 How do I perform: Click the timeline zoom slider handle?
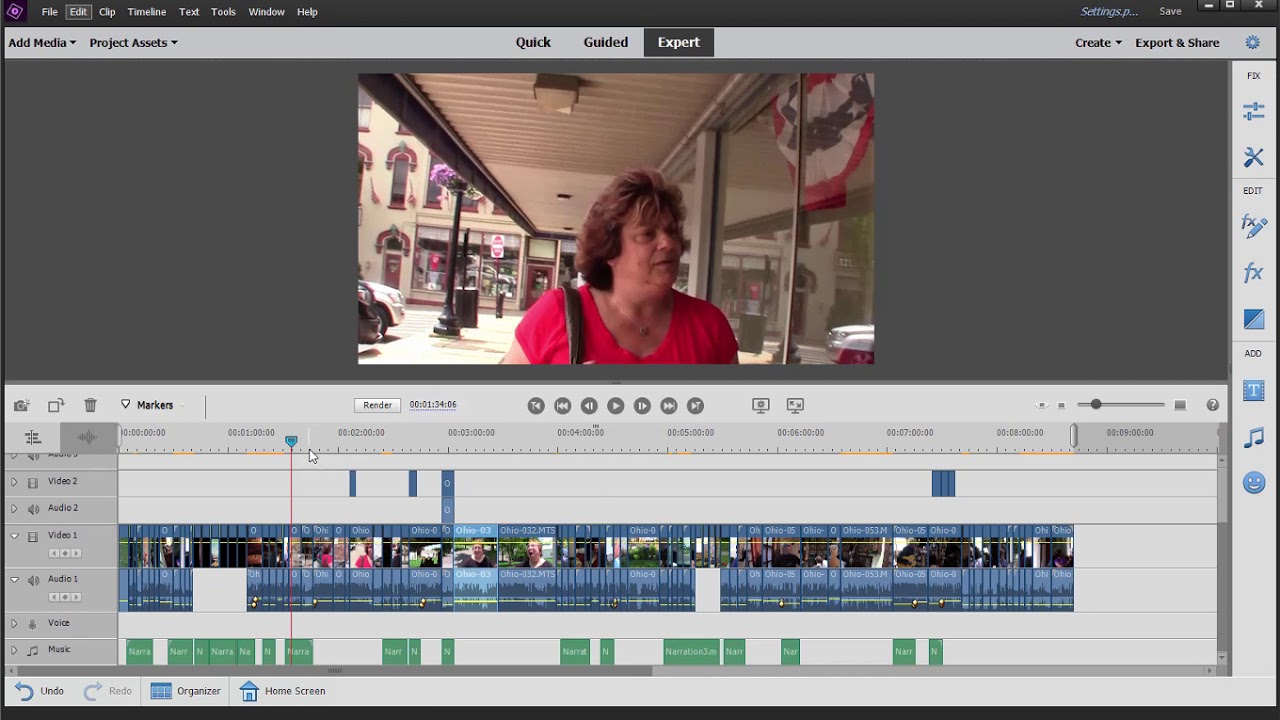click(1096, 405)
